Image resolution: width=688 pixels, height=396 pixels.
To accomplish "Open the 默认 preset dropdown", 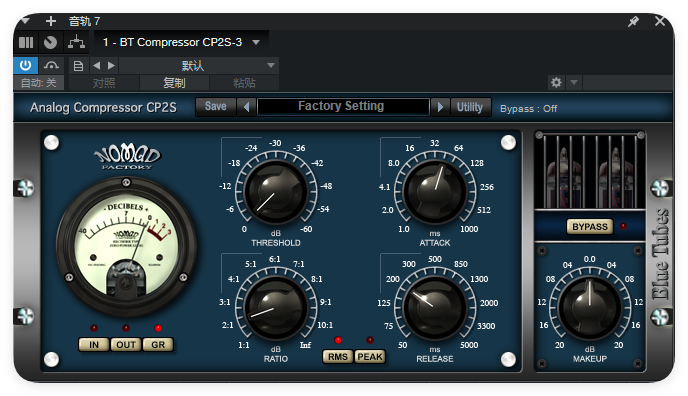I will pos(199,66).
